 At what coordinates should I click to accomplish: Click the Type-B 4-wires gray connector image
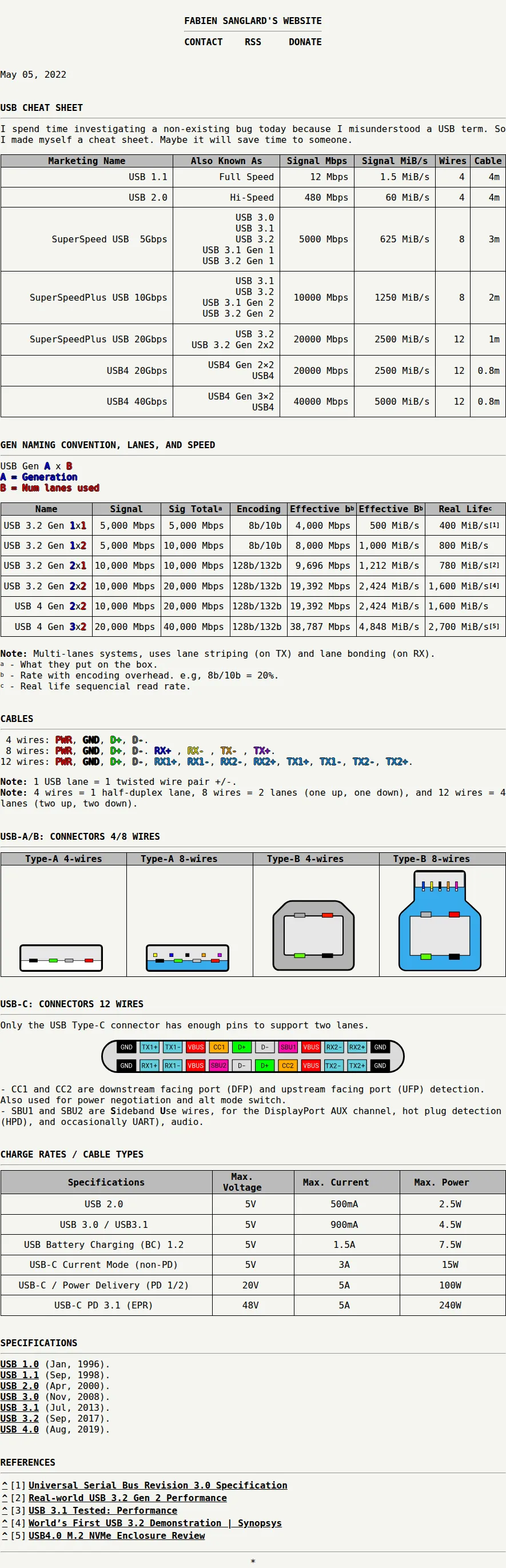pyautogui.click(x=313, y=936)
